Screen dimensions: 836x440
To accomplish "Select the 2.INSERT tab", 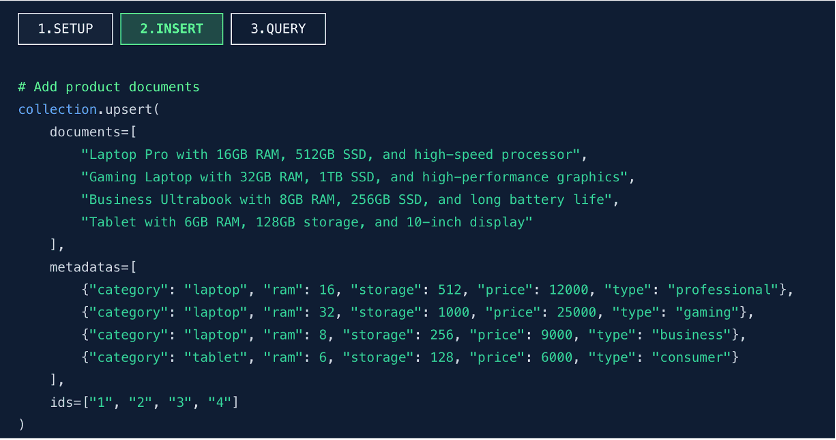I will pos(171,29).
